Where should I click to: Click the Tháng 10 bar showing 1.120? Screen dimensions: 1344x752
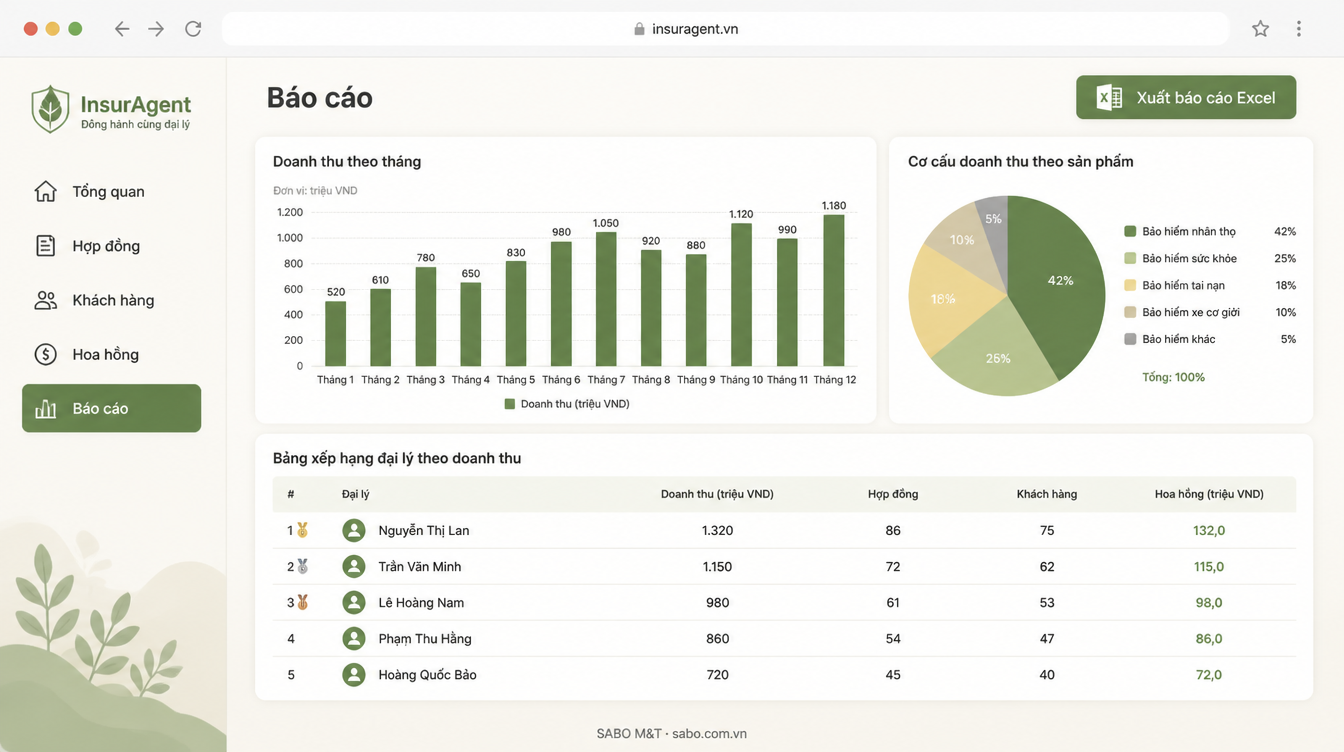pos(743,294)
